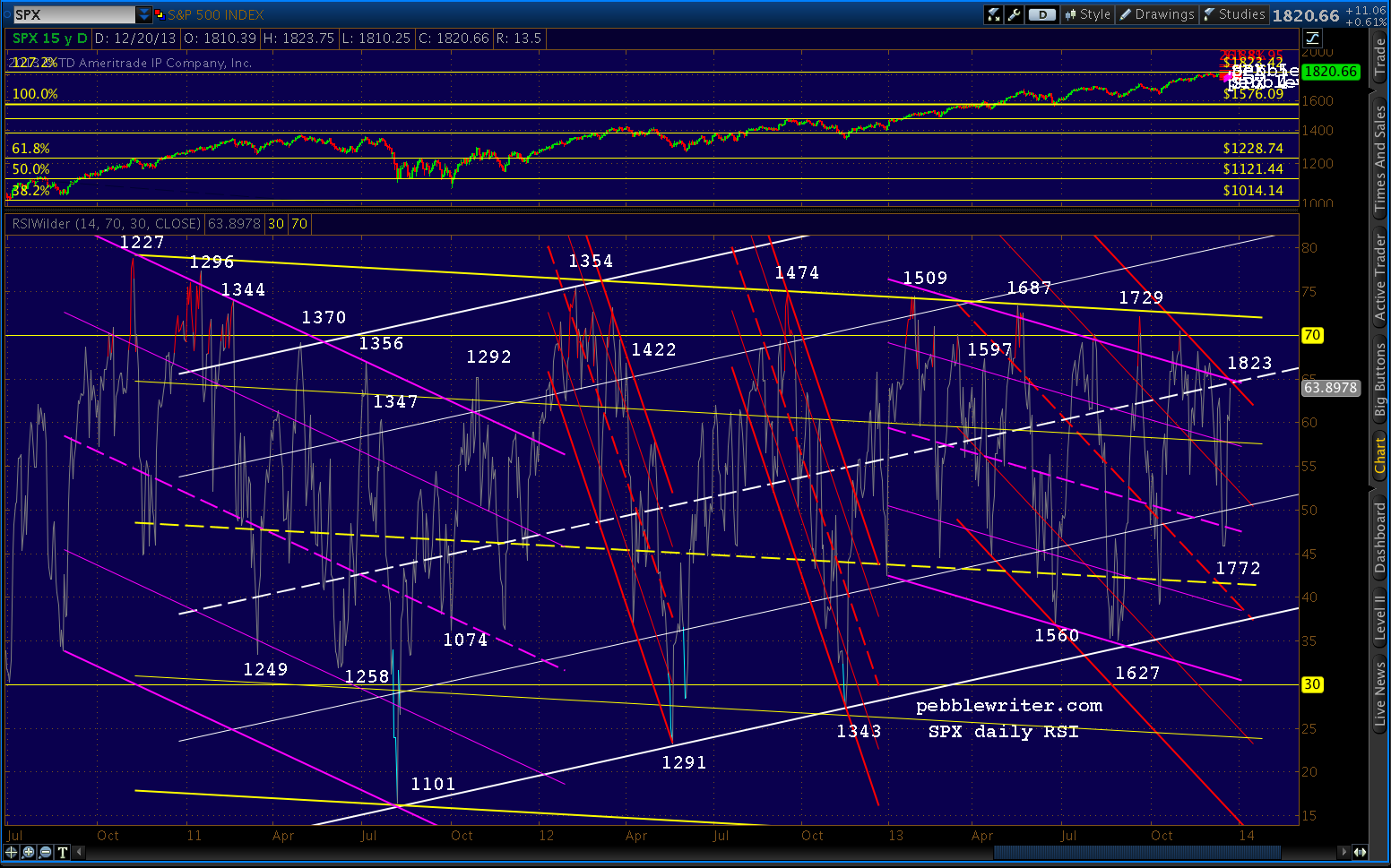
Task: Click the 1074 annotation
Action: click(465, 640)
